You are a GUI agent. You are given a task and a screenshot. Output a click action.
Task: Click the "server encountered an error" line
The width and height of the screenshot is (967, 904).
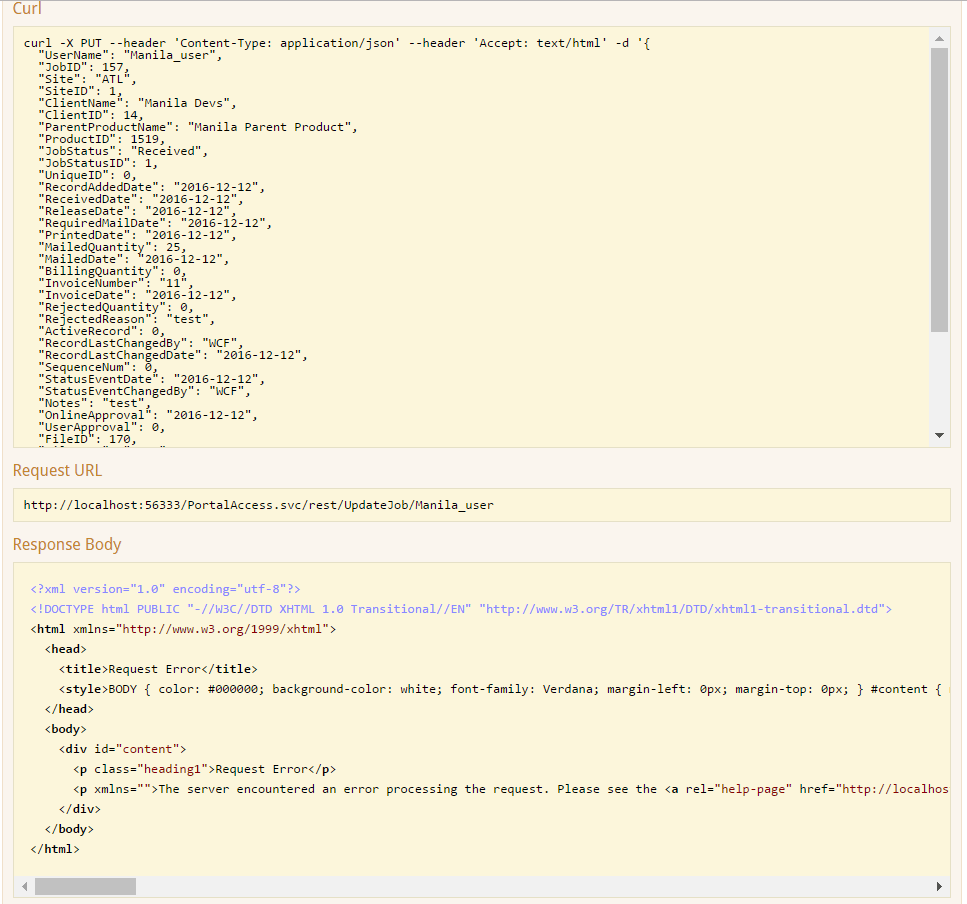coord(511,790)
